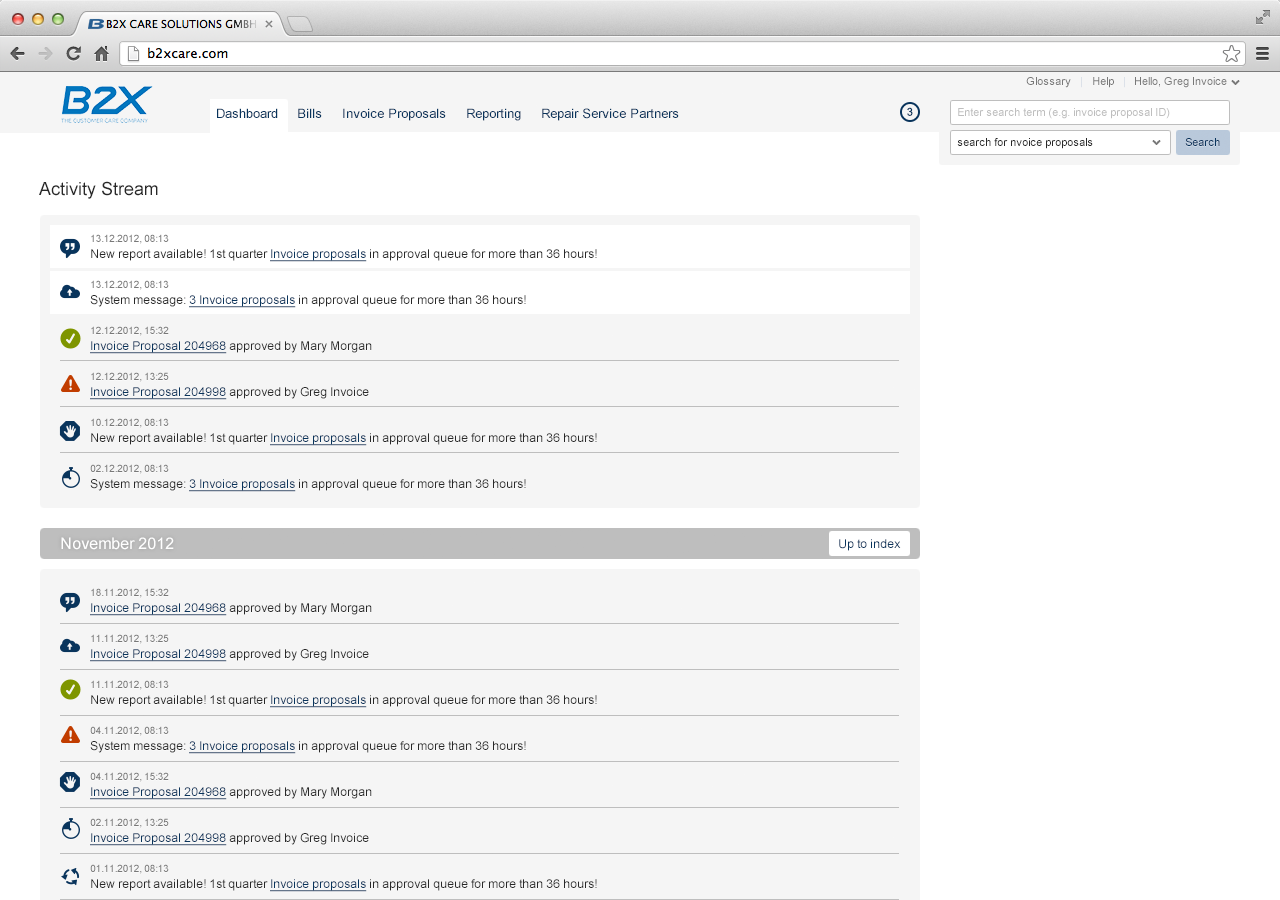Screen dimensions: 1280x900
Task: Click the 'Up to index' button
Action: (869, 544)
